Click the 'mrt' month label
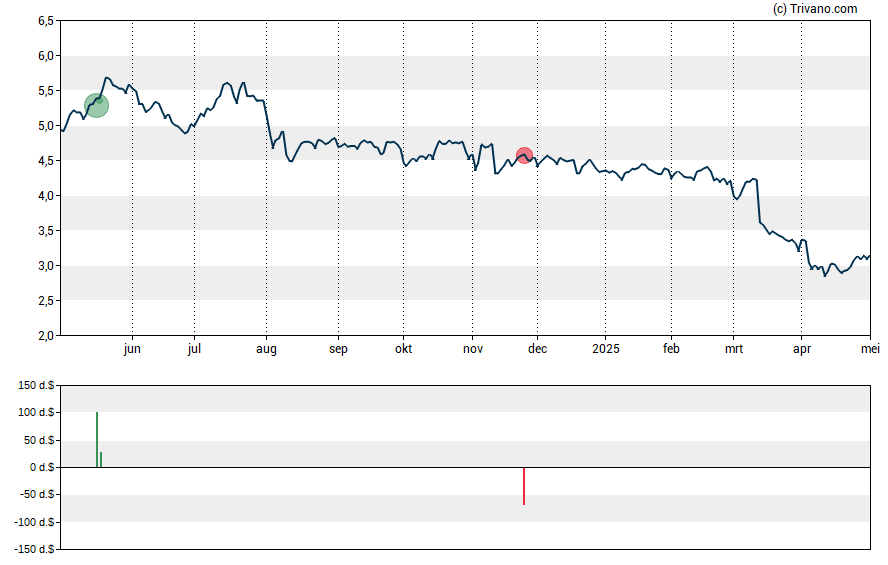This screenshot has width=888, height=565. point(734,349)
